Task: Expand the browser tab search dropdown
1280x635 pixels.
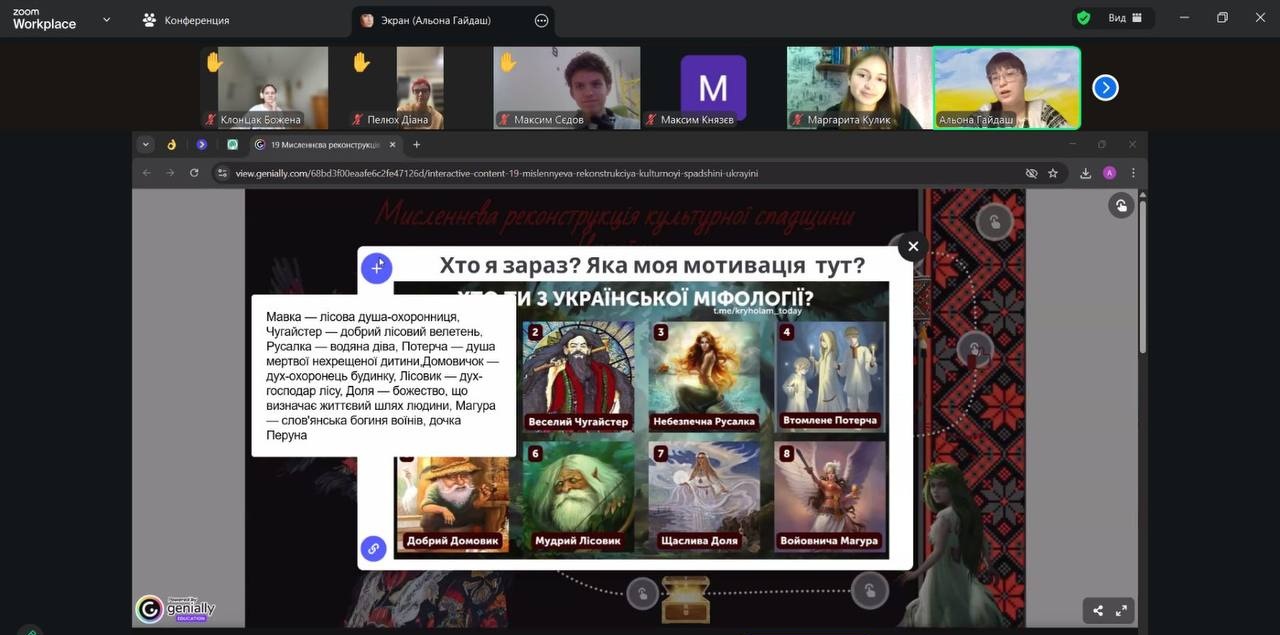Action: [146, 144]
